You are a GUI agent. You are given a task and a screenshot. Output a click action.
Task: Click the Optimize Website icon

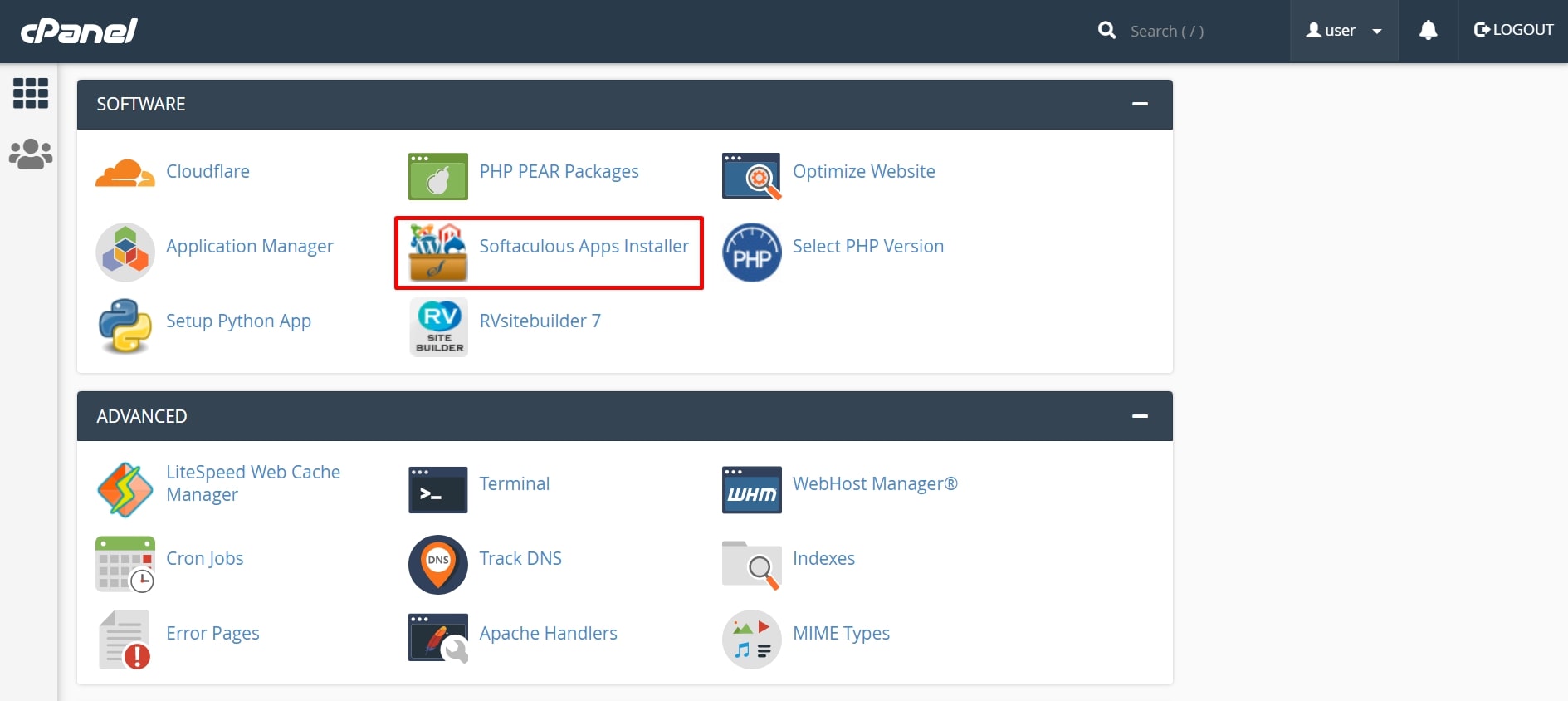pos(752,176)
